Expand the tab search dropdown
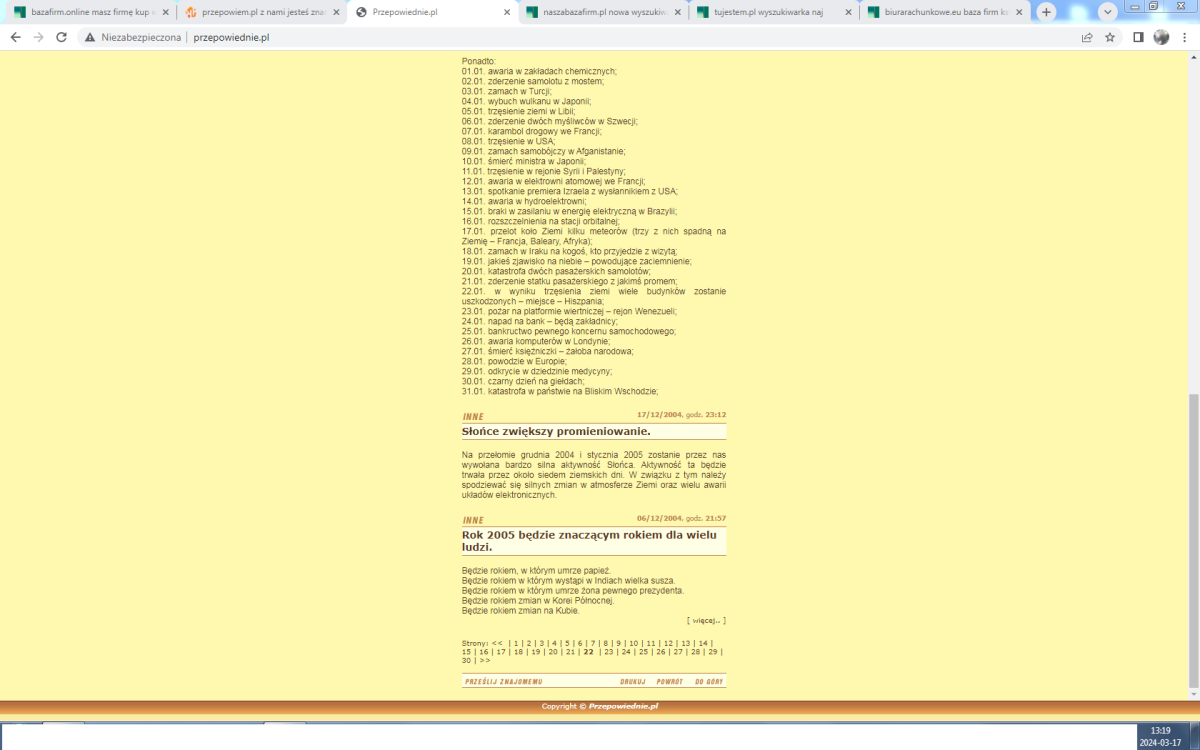This screenshot has height=750, width=1200. coord(1107,12)
